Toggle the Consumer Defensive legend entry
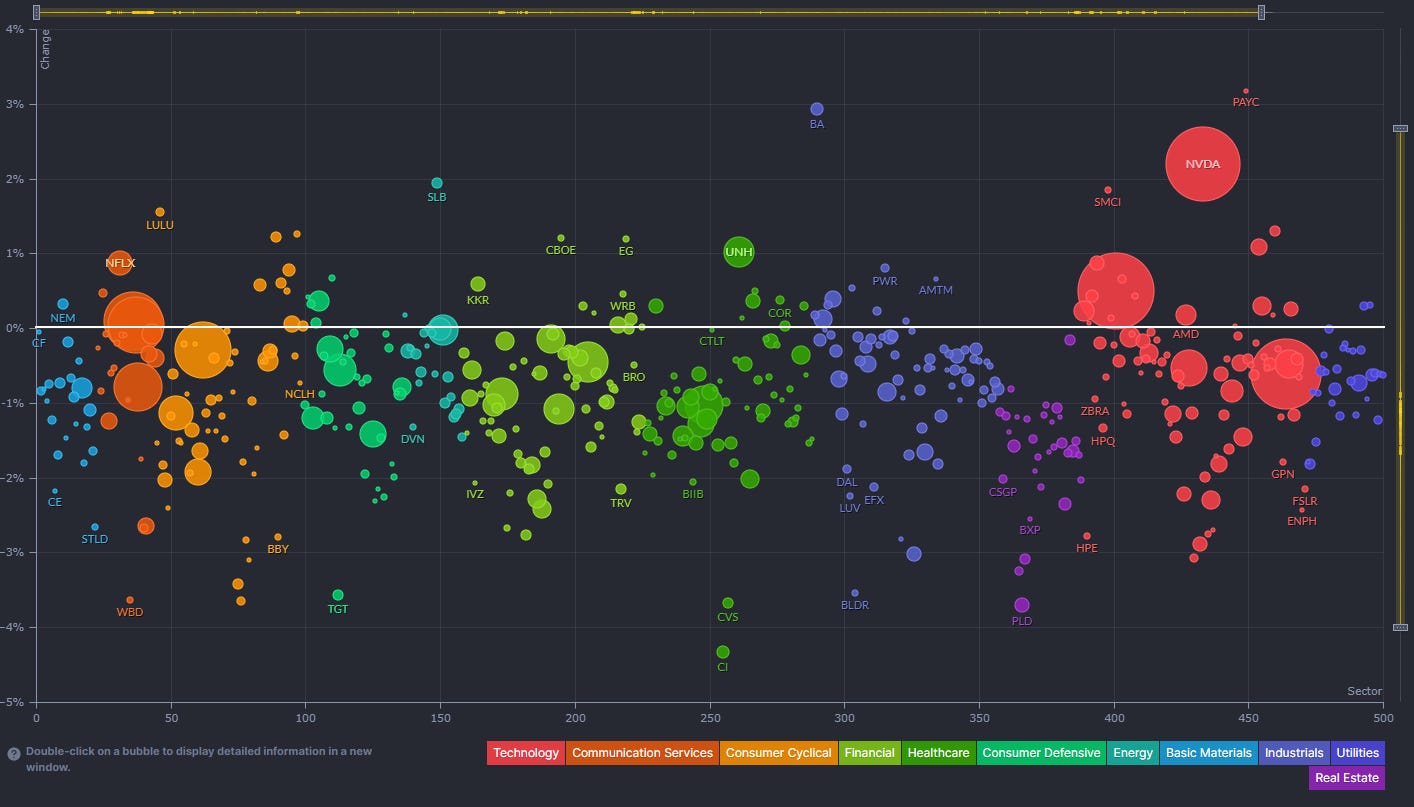Screen dimensions: 1414x807 (x=1039, y=753)
